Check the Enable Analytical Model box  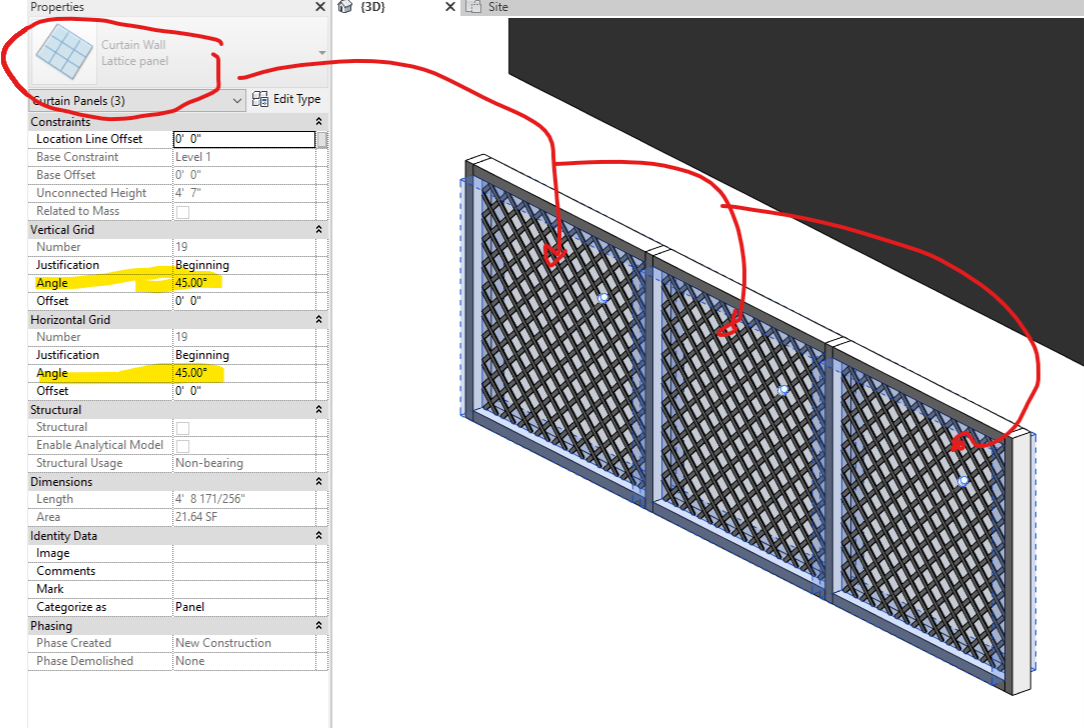[184, 445]
